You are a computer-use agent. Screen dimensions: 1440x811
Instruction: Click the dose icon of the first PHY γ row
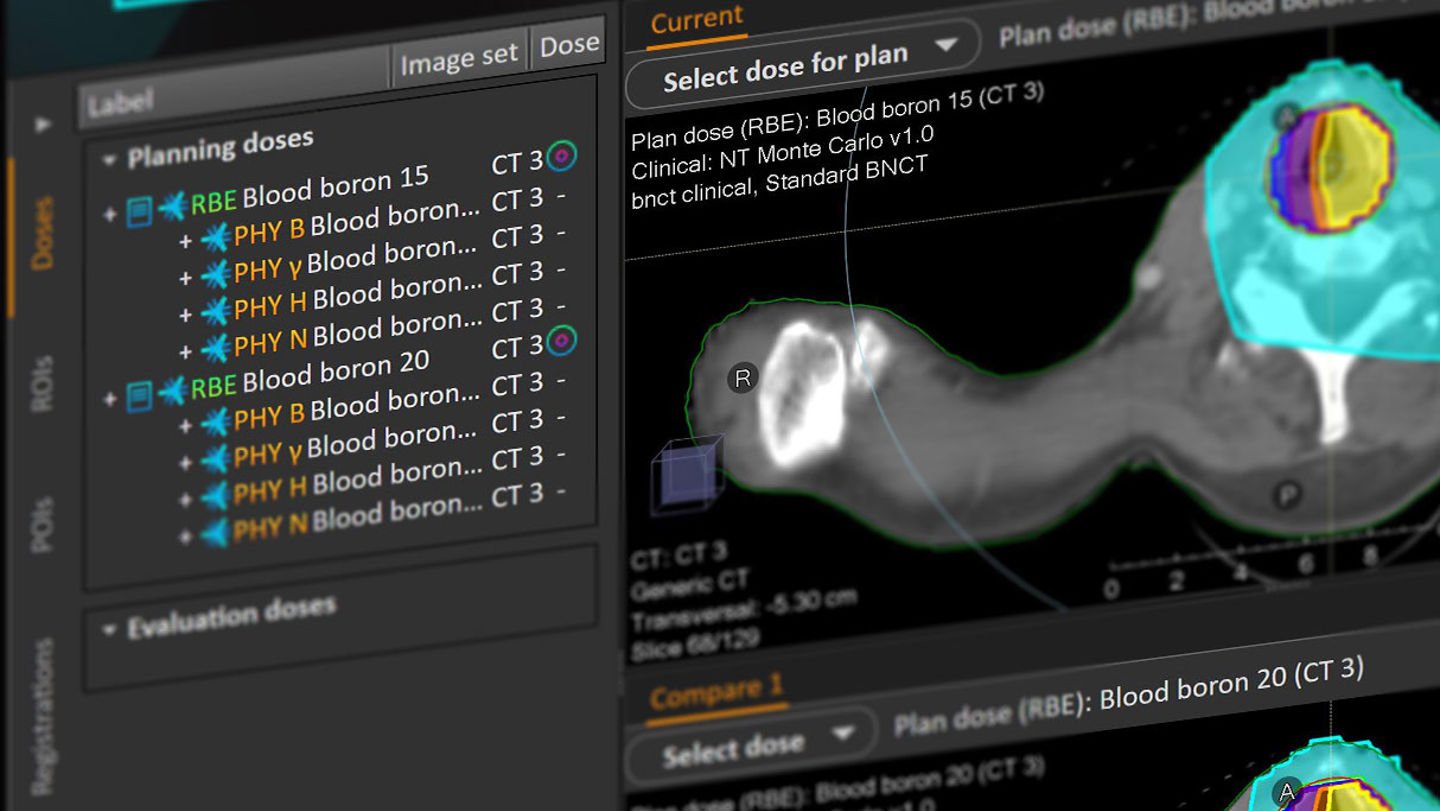pyautogui.click(x=215, y=273)
